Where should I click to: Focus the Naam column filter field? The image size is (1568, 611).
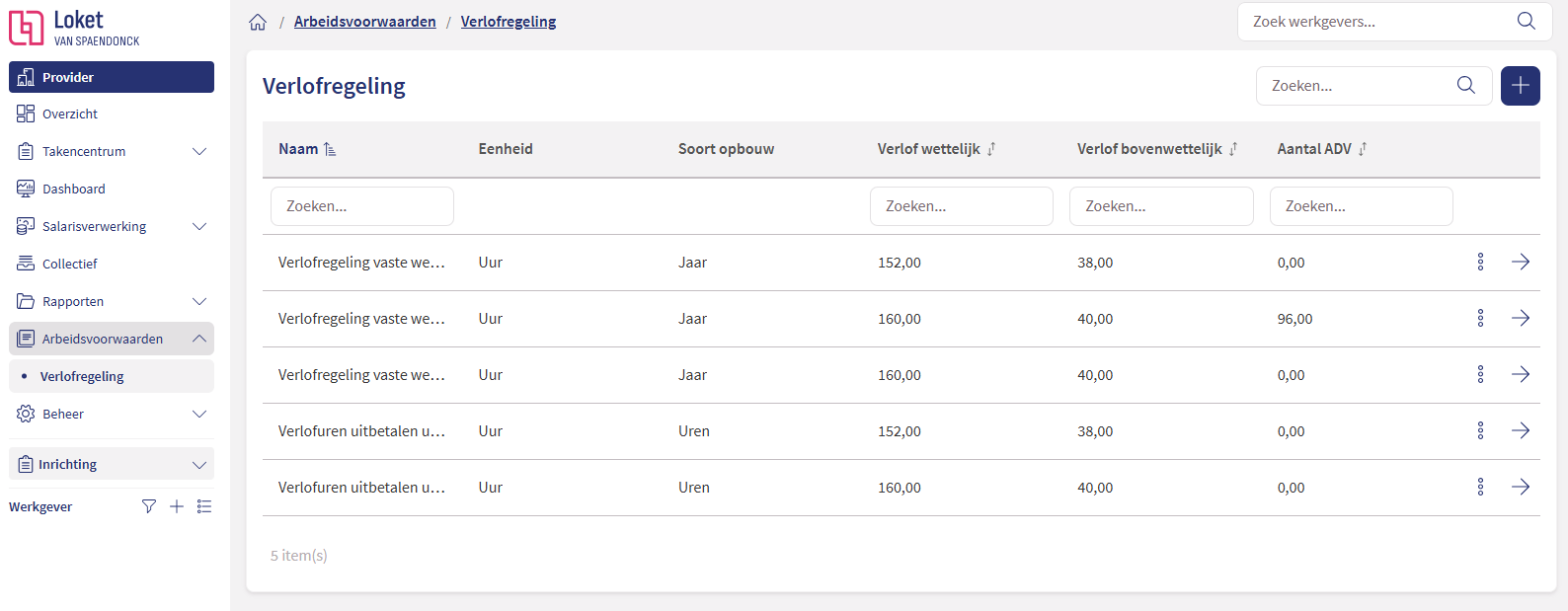[x=362, y=206]
